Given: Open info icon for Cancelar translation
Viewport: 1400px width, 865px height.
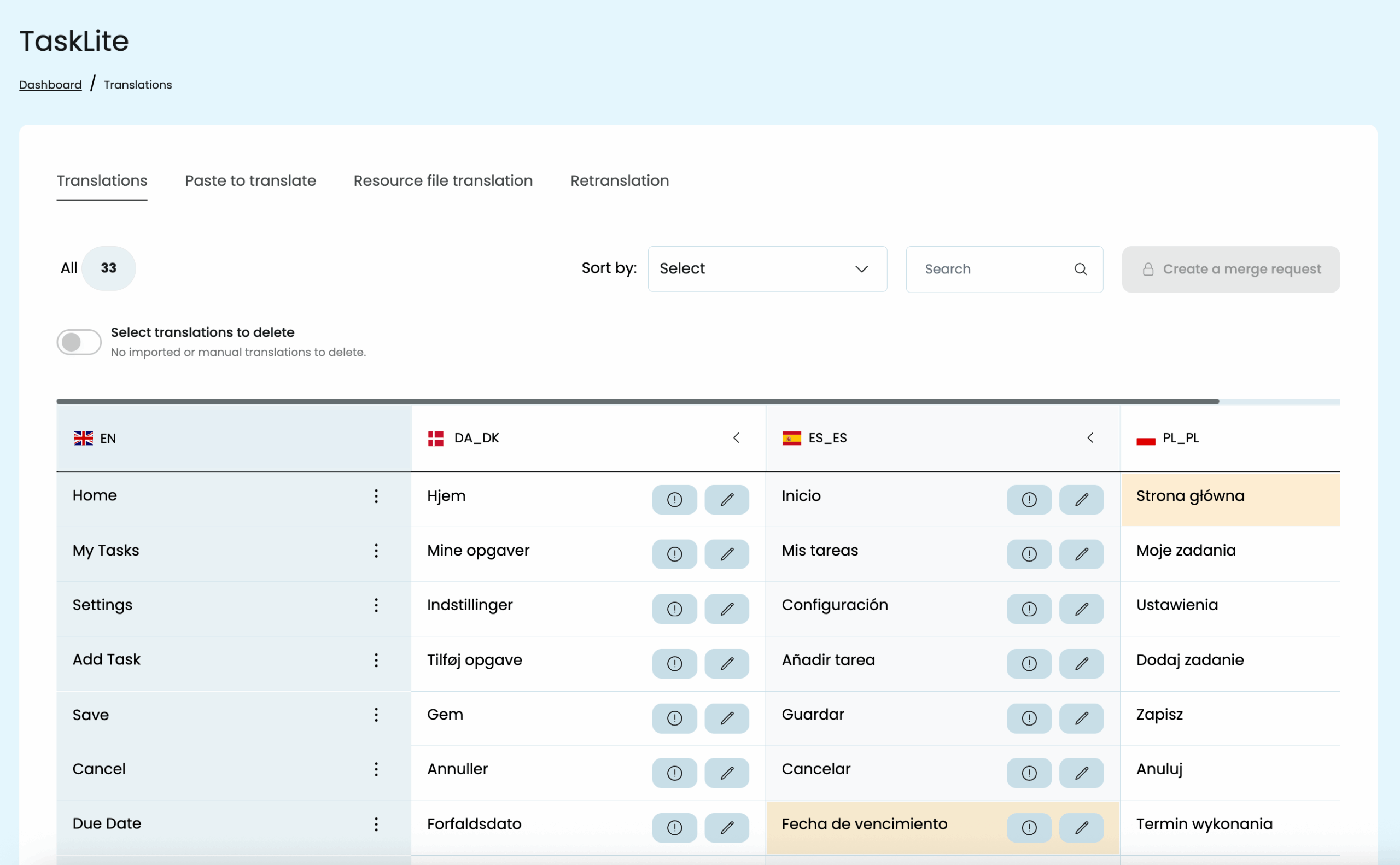Looking at the screenshot, I should point(1029,773).
